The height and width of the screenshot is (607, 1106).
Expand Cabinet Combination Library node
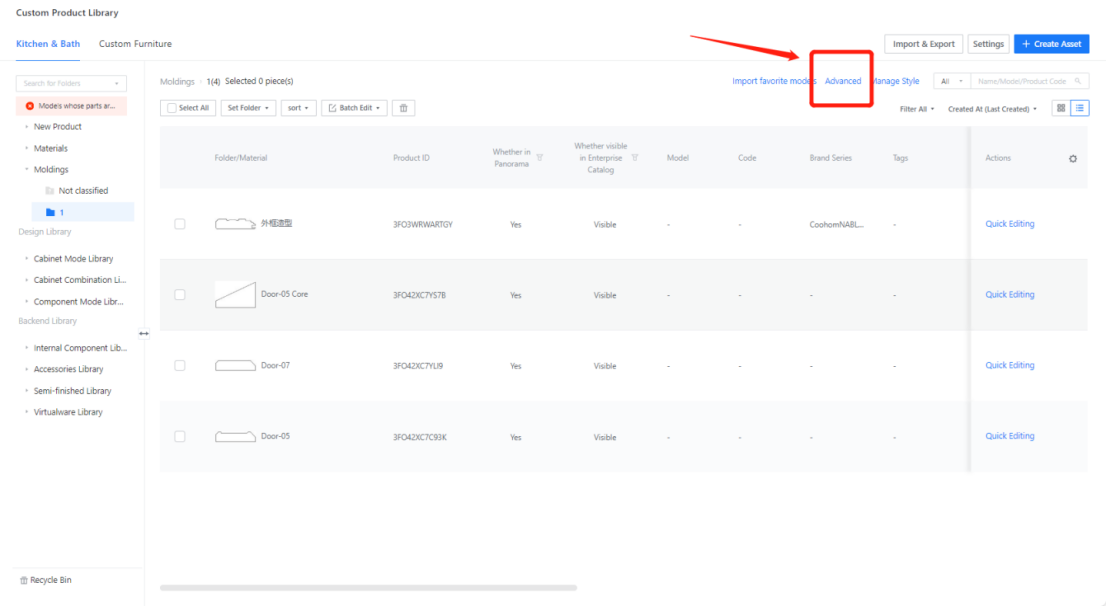27,280
